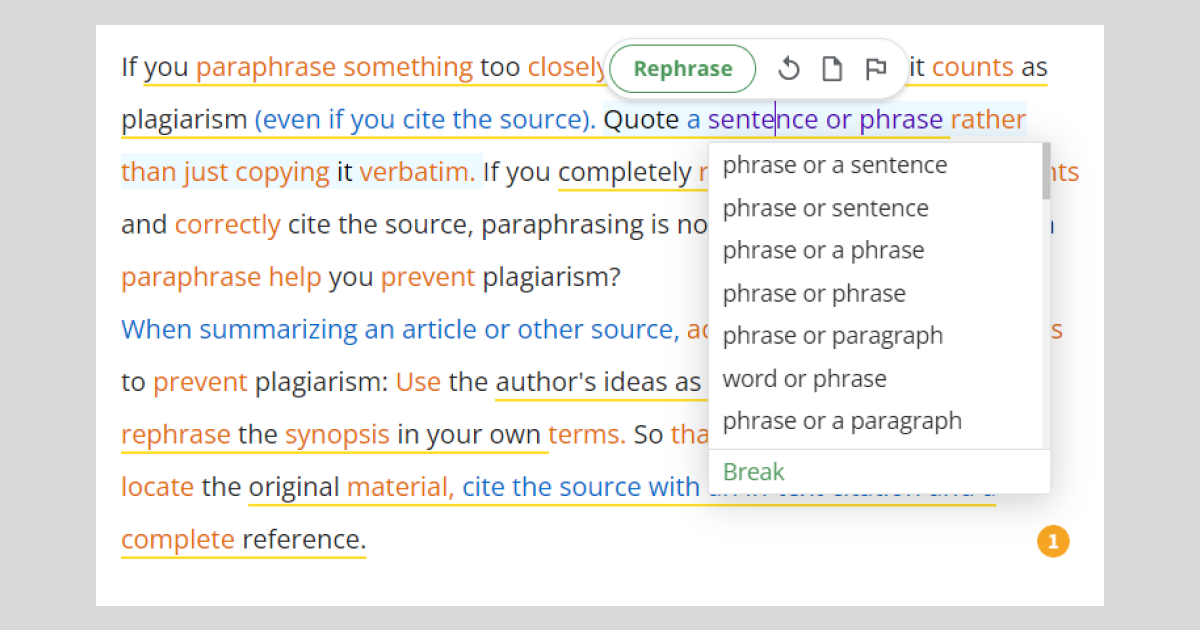Viewport: 1200px width, 630px height.
Task: Click the green Break option under suggestions
Action: pyautogui.click(x=754, y=472)
